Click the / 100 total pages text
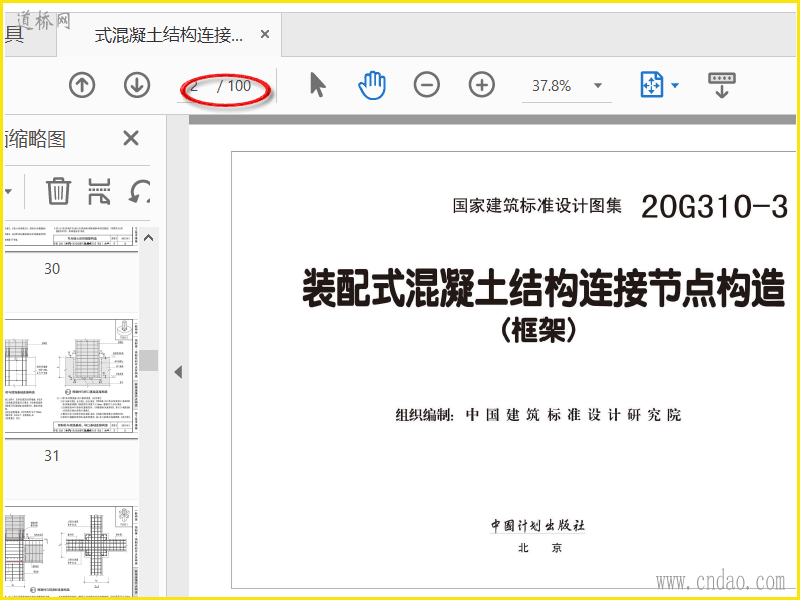Image resolution: width=800 pixels, height=600 pixels. tap(234, 86)
